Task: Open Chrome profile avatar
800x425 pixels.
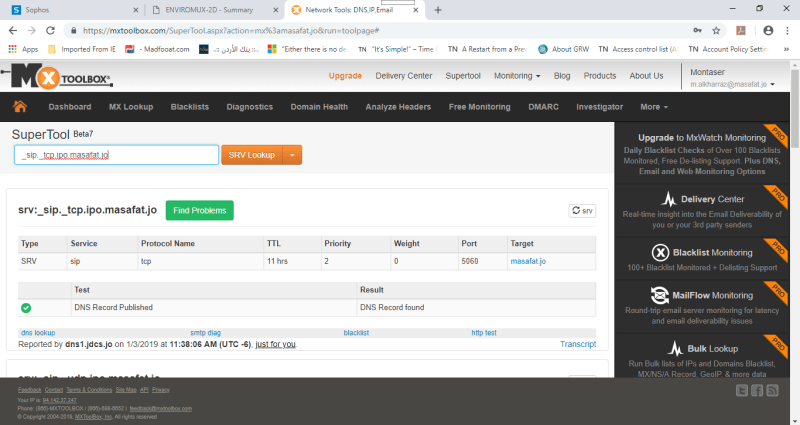Action: (768, 31)
